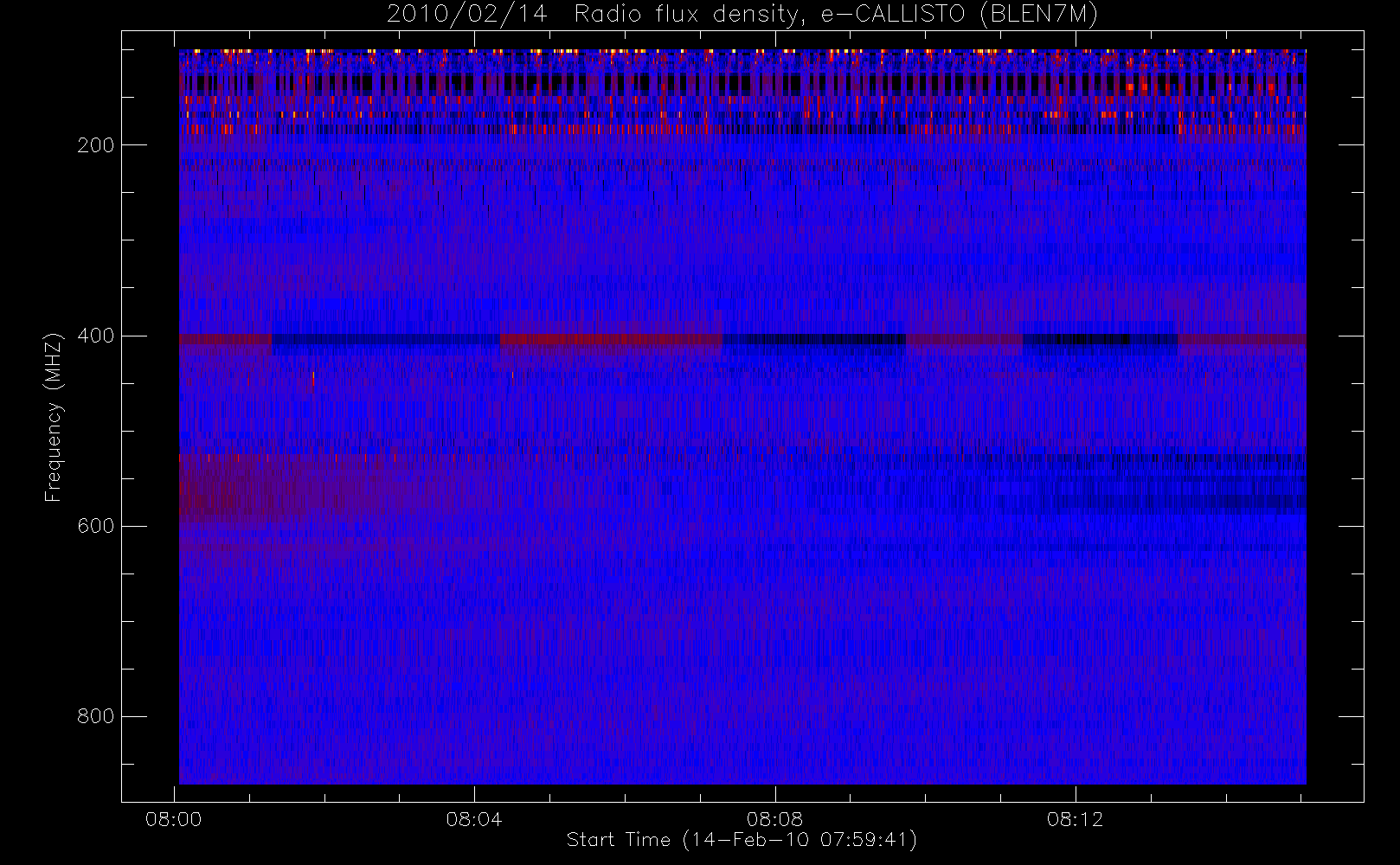This screenshot has height=865, width=1400.
Task: Click the 08:04 time axis label
Action: pyautogui.click(x=474, y=819)
